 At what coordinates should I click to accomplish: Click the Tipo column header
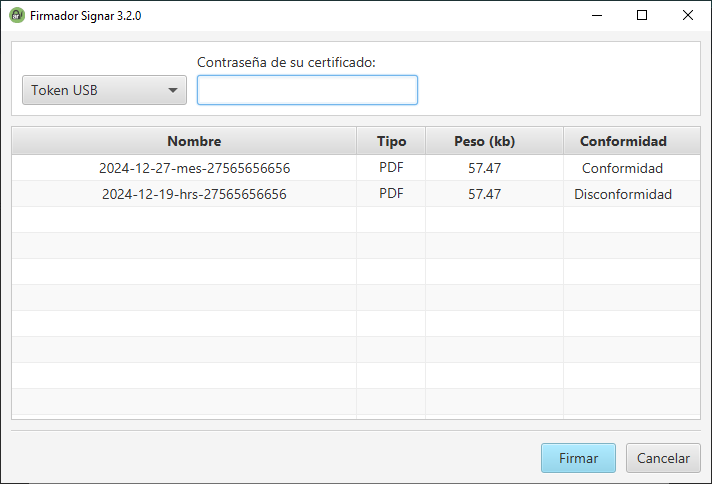point(391,141)
